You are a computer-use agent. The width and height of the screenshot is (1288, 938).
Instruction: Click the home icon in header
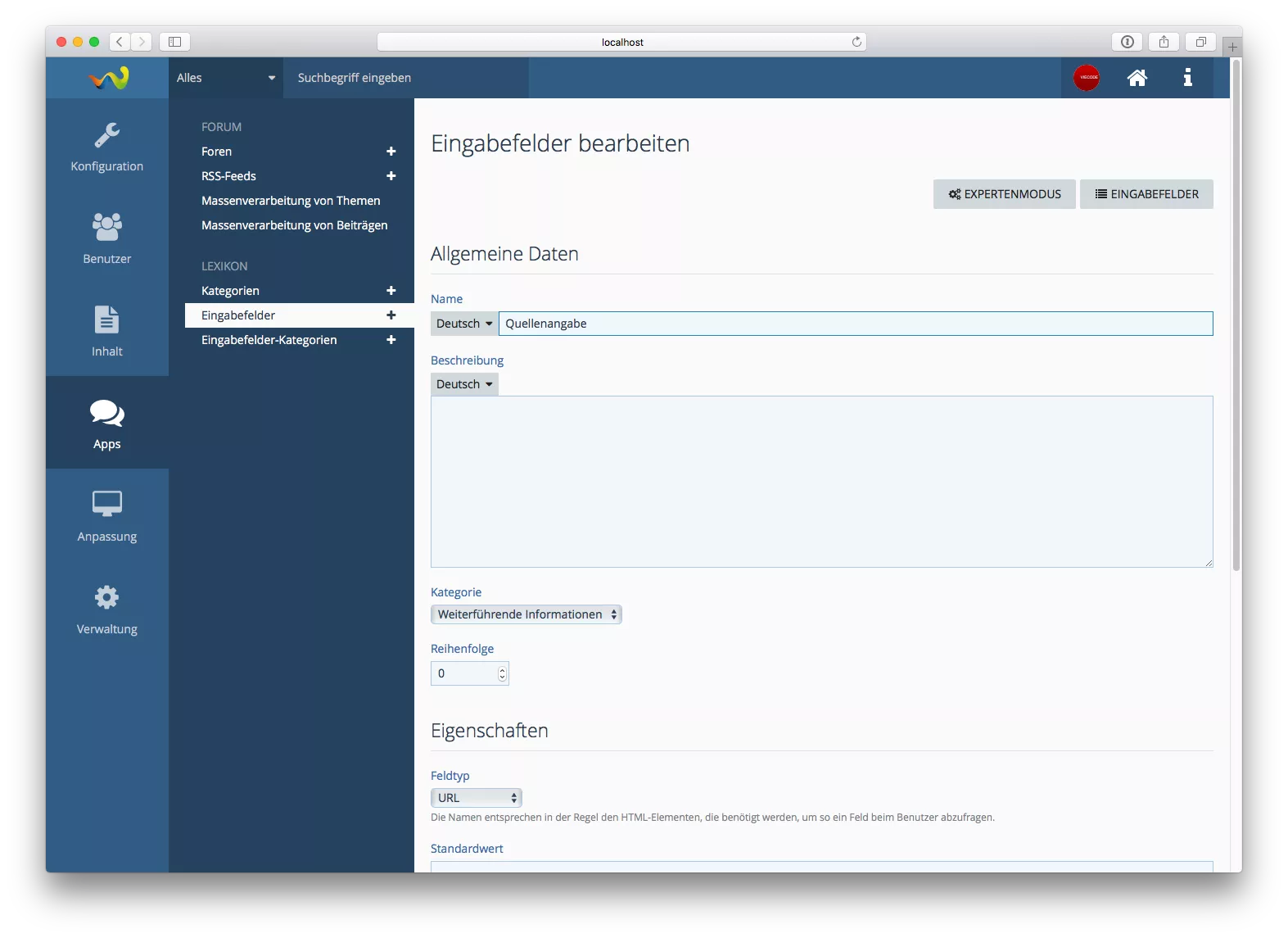pyautogui.click(x=1137, y=78)
